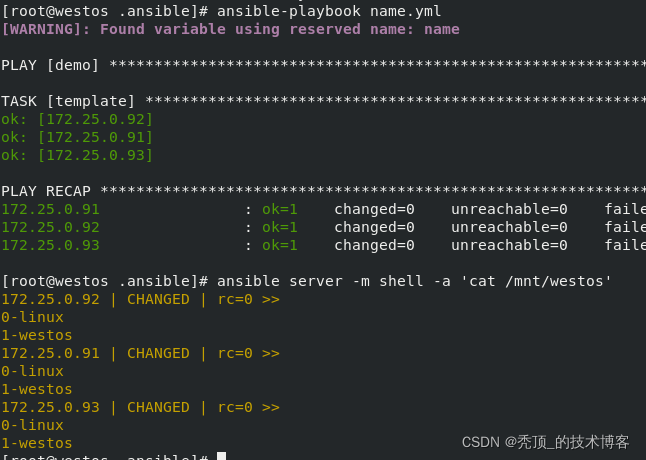Click the ansible-playbook name.yml command text
The width and height of the screenshot is (646, 460).
pos(329,11)
